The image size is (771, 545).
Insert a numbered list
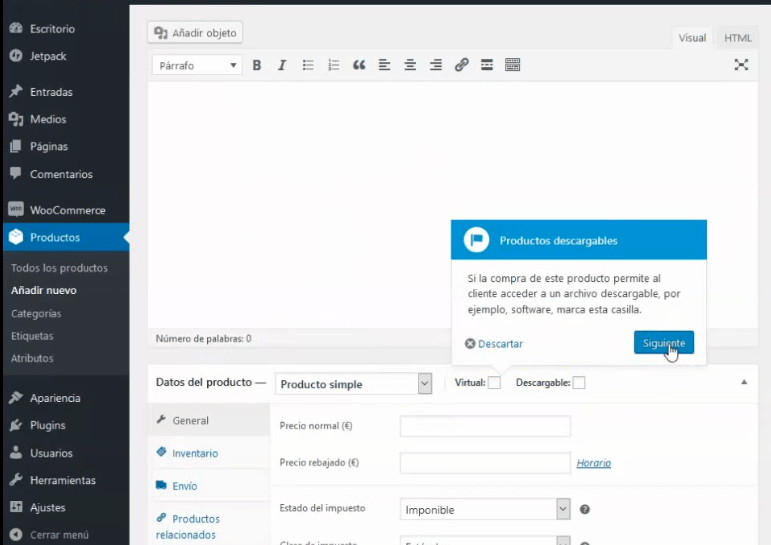point(333,65)
